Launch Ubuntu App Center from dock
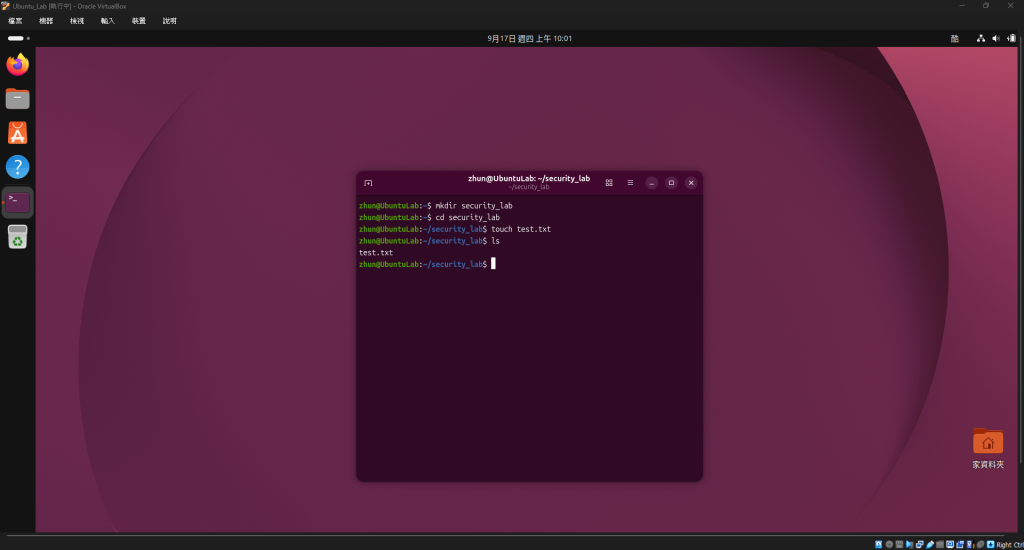The image size is (1024, 550). [x=18, y=133]
